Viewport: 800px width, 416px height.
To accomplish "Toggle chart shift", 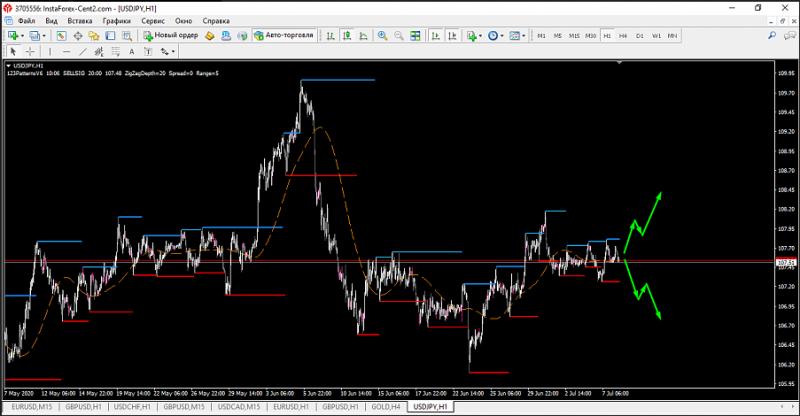I will coord(452,36).
